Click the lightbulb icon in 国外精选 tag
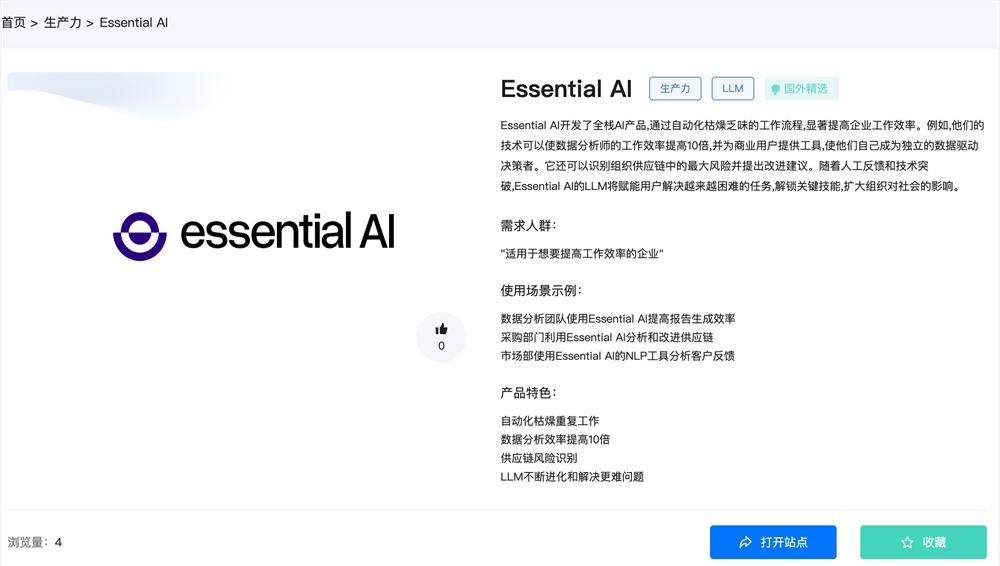 click(x=775, y=89)
